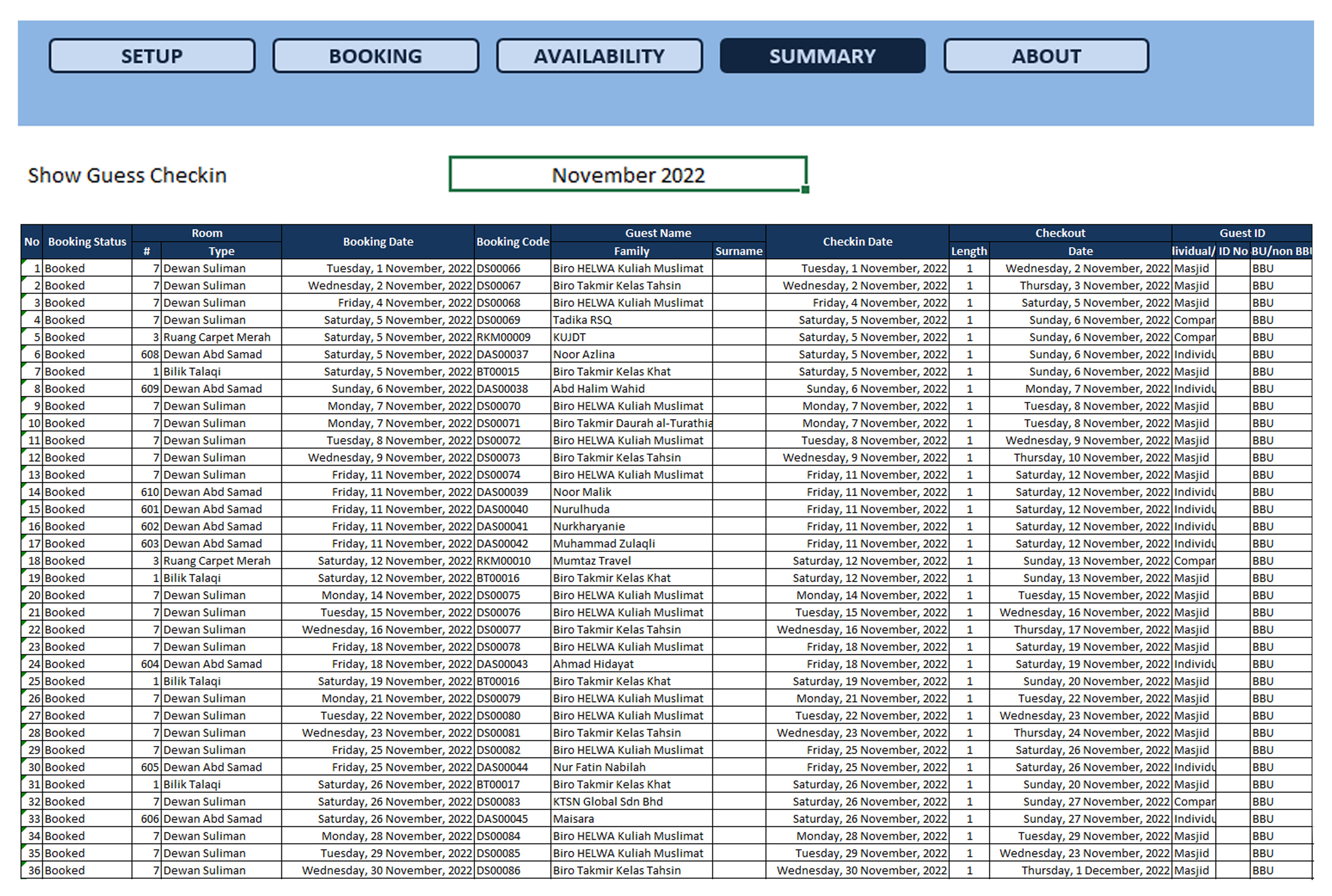Select checkout date Thursday, 1 December, 2022
1332x896 pixels.
coord(1081,870)
